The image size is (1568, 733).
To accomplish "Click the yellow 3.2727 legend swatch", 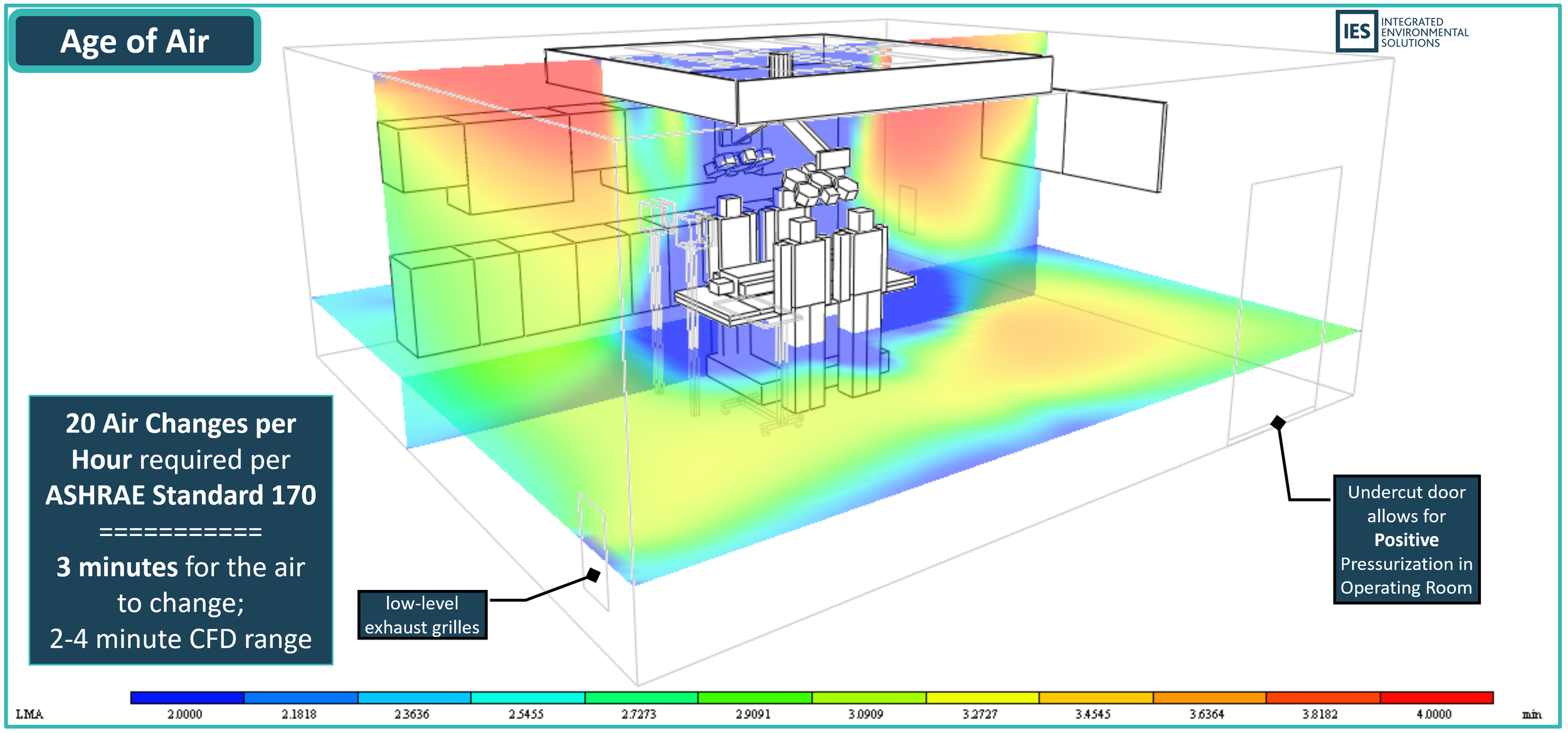I will 982,698.
